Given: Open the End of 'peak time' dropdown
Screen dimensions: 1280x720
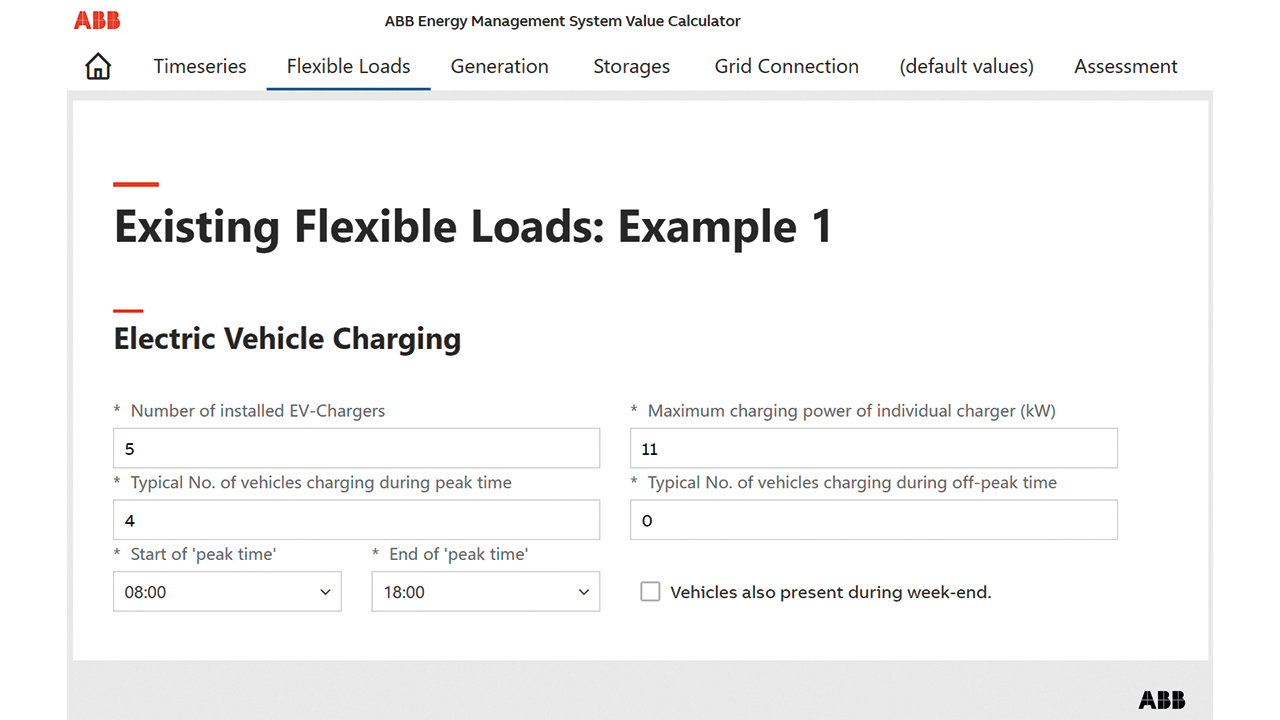Looking at the screenshot, I should tap(485, 592).
